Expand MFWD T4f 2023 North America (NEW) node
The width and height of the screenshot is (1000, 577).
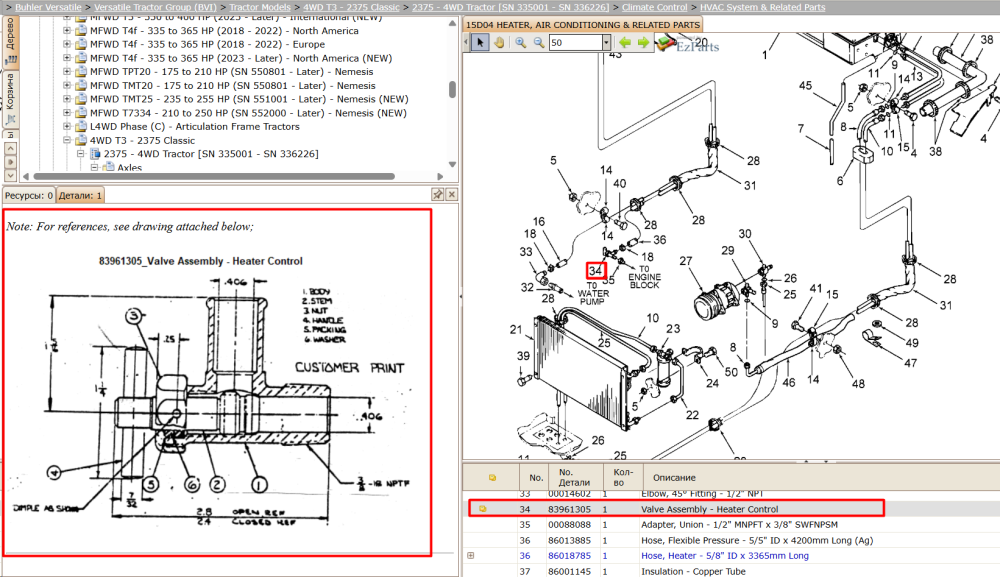67,58
